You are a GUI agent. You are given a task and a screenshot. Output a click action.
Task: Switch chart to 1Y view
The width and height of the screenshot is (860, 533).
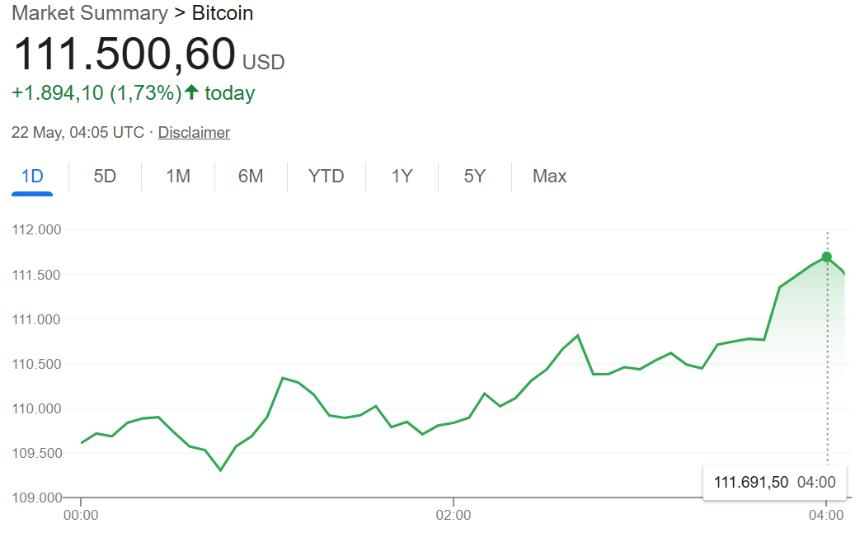tap(402, 176)
